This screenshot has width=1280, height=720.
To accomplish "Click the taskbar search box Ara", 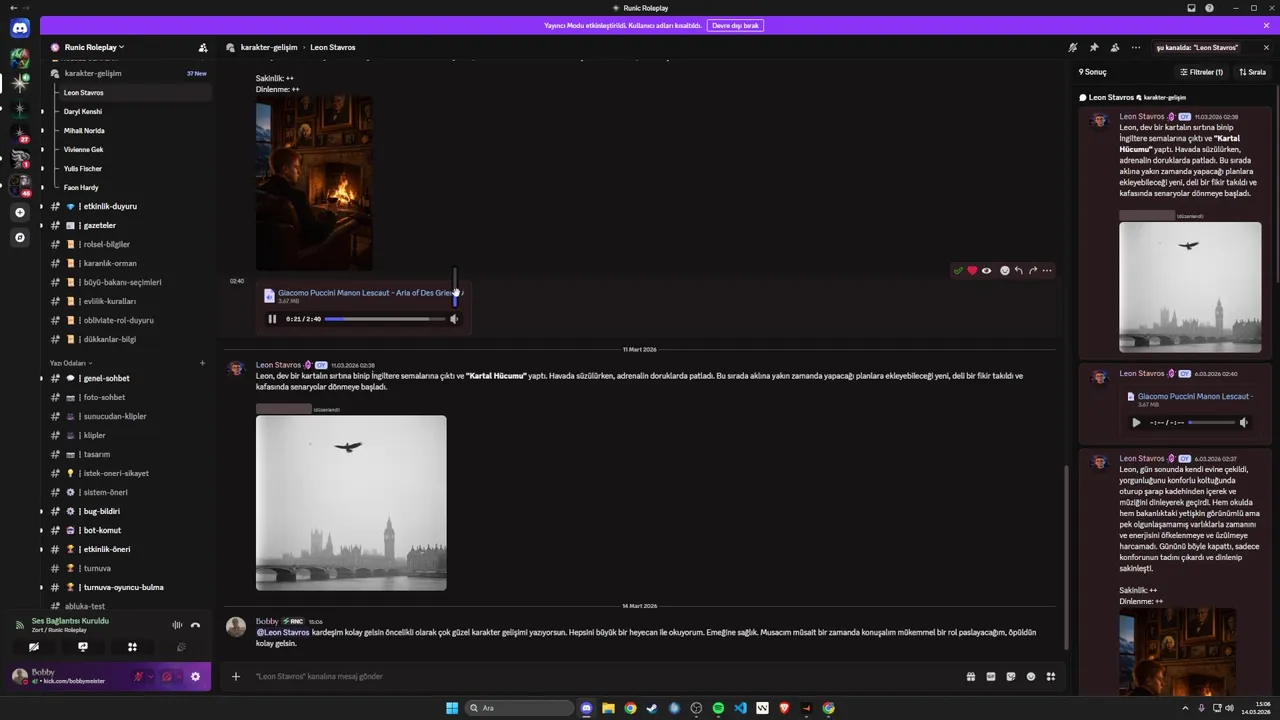I will pos(520,708).
